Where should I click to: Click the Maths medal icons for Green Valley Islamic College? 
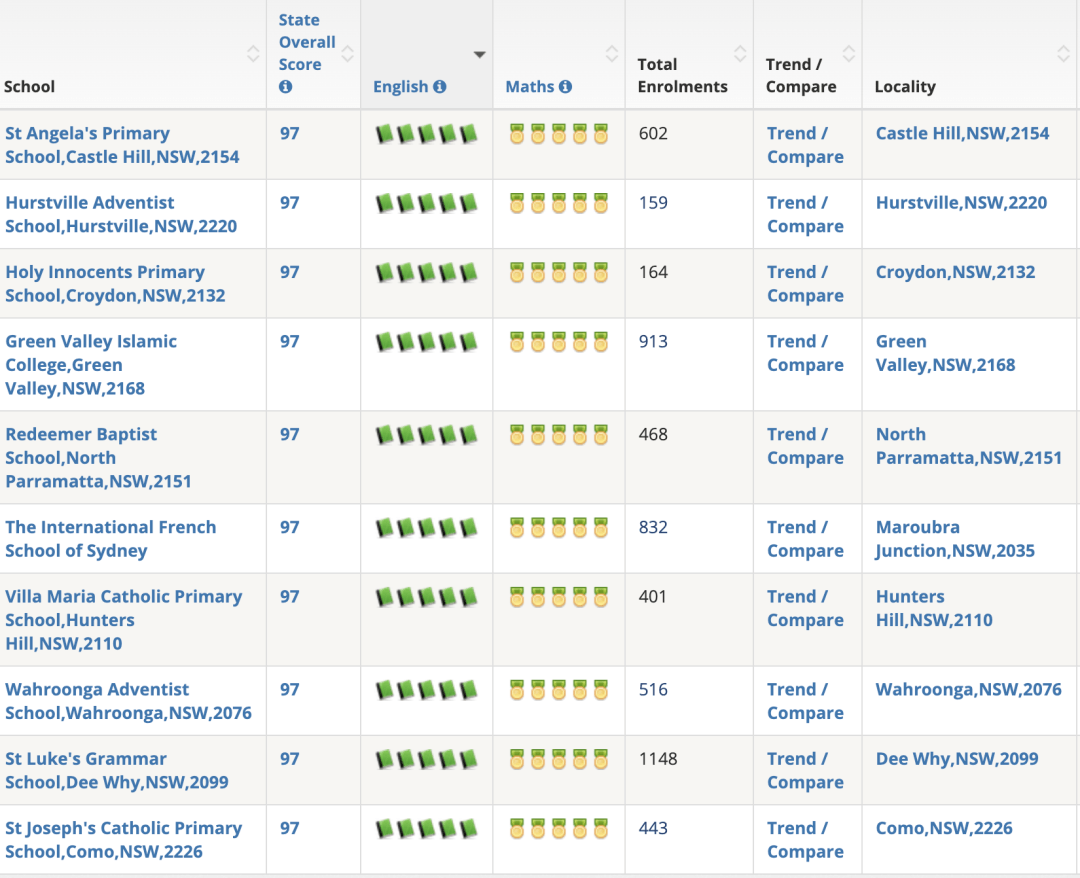[x=559, y=342]
